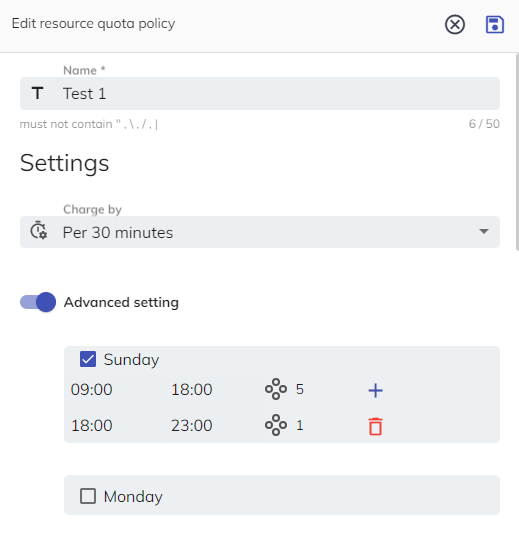The image size is (519, 546).
Task: Add a new Sunday time slot with plus icon
Action: tap(375, 390)
